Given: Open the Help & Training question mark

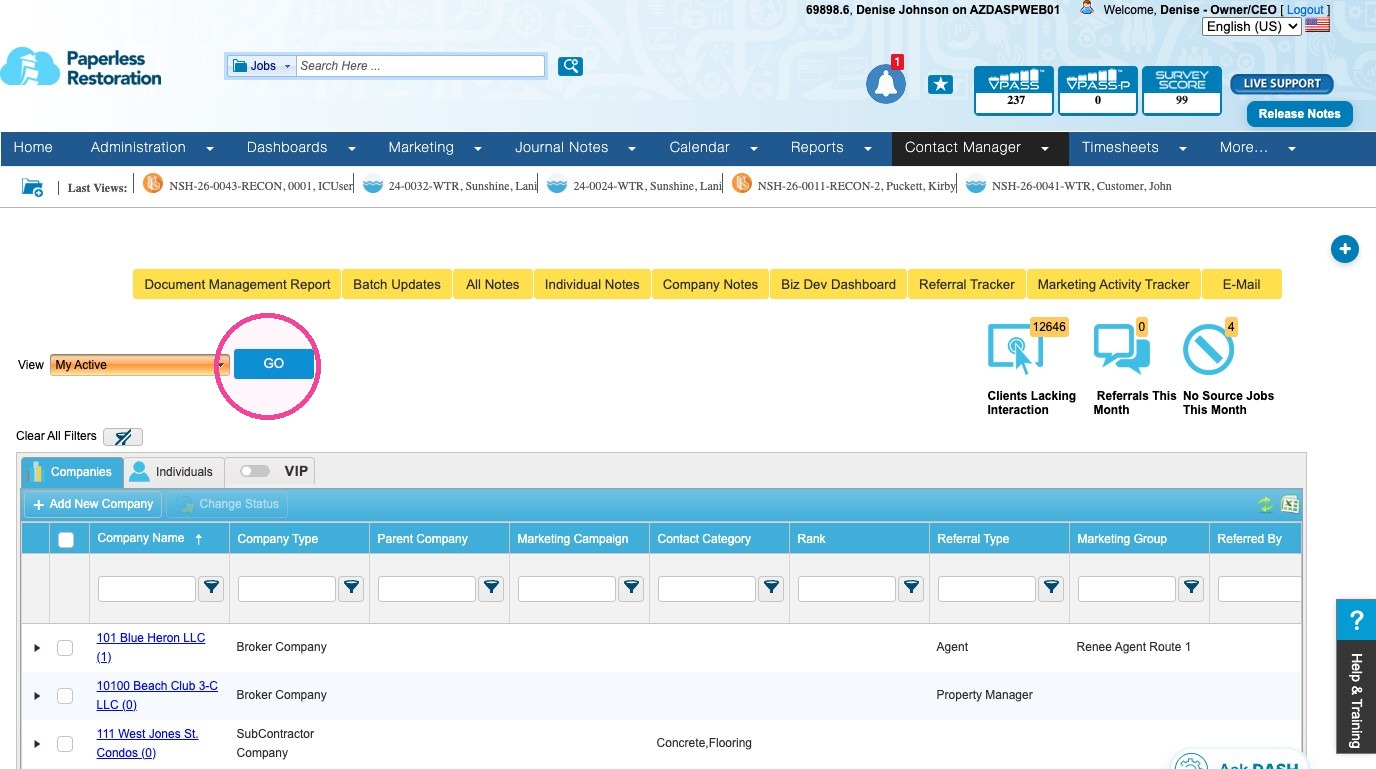Looking at the screenshot, I should 1356,619.
